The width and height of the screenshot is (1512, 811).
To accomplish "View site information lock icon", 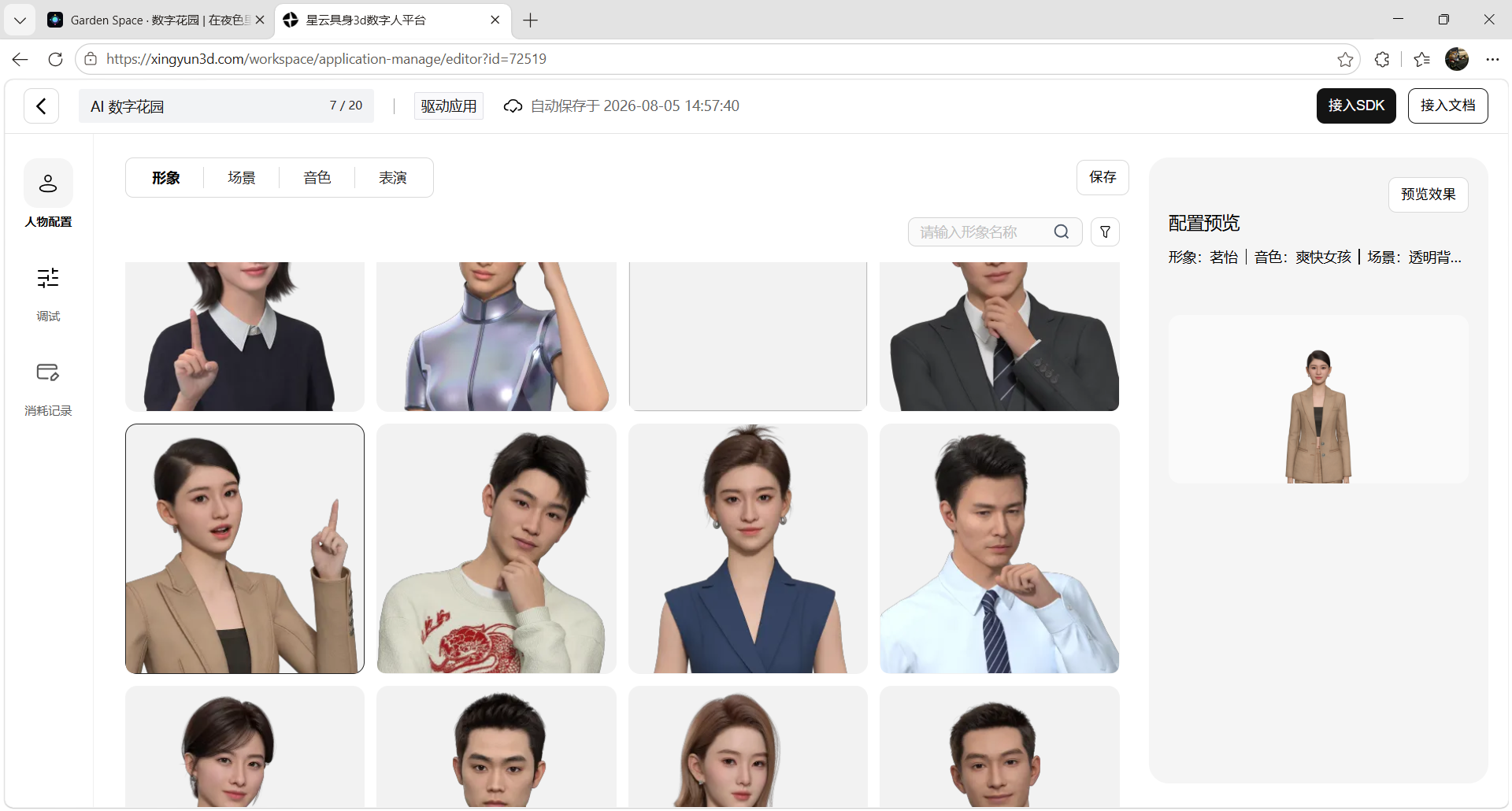I will (91, 59).
